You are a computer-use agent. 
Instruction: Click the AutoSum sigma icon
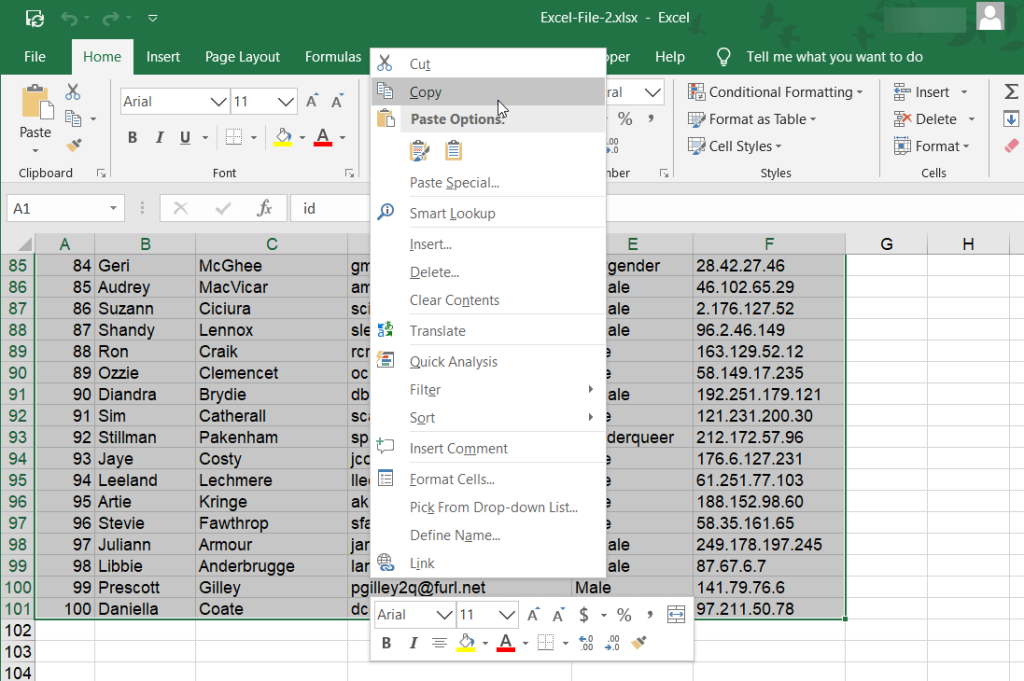[1010, 92]
